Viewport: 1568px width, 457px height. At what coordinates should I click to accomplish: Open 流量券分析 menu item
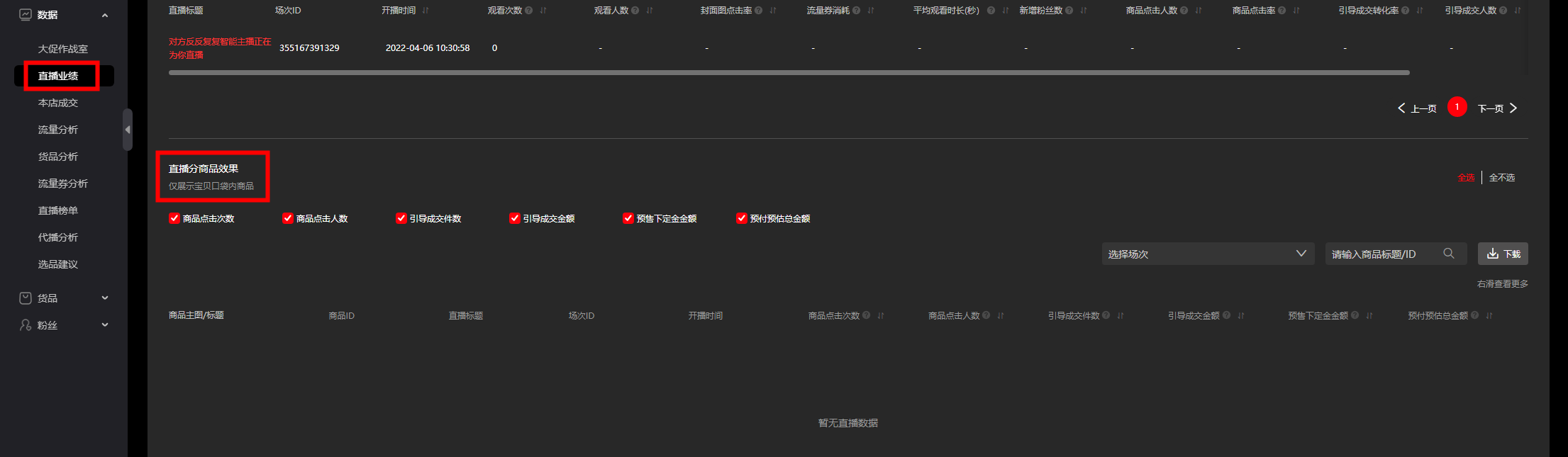point(63,184)
